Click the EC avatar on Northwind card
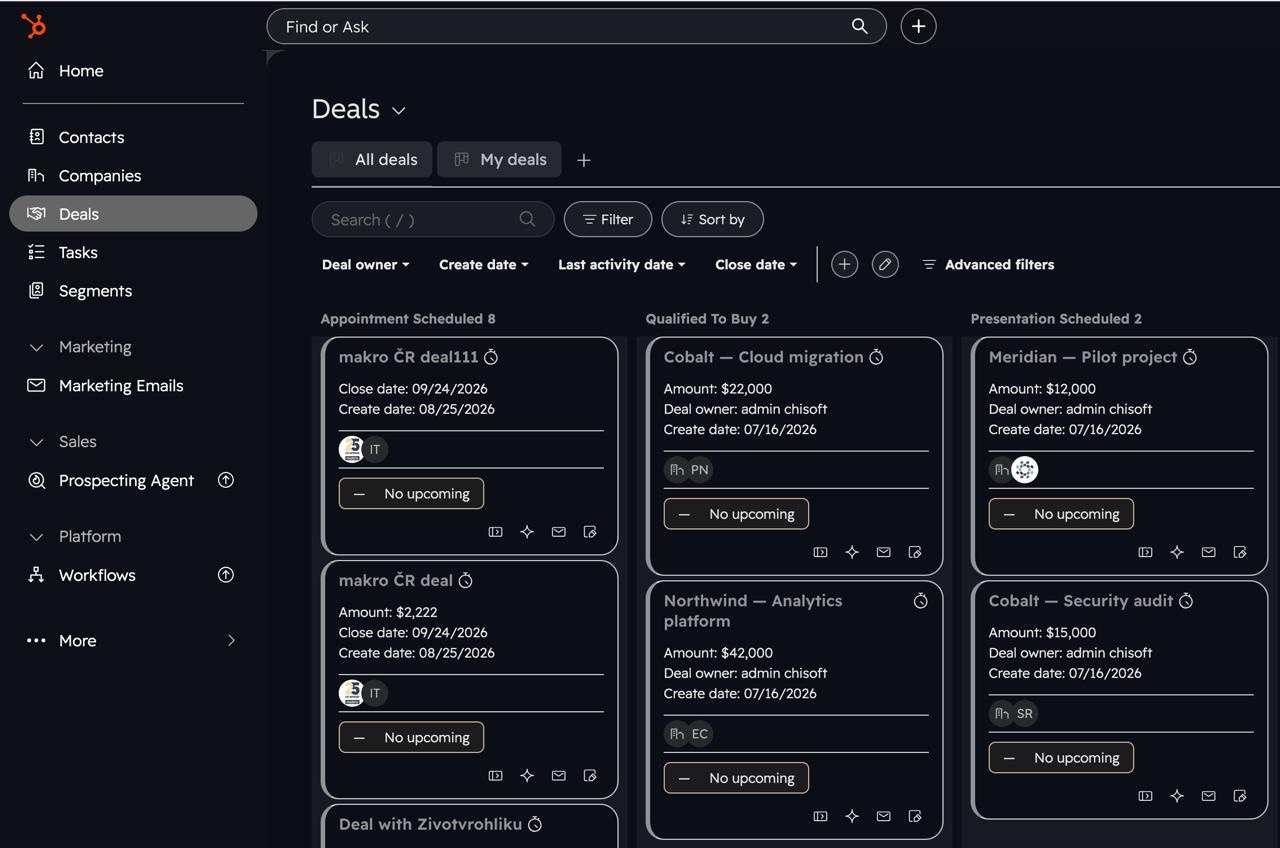 pos(700,734)
